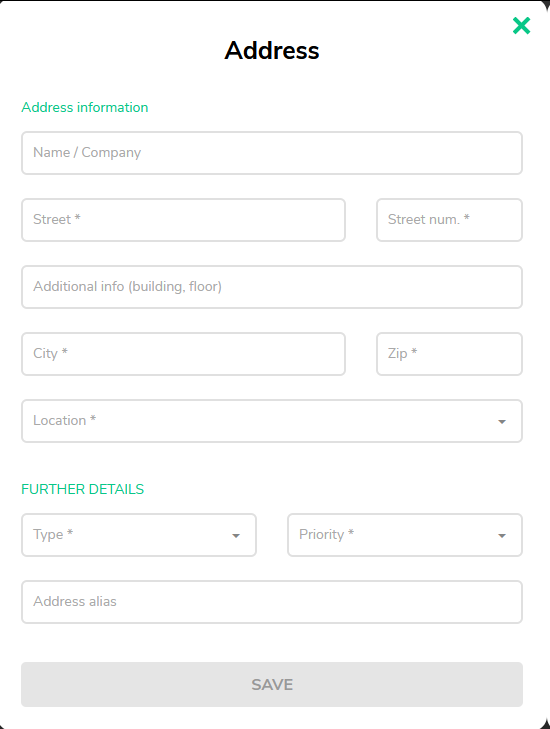Close the Address dialog with the green X
Viewport: 550px width, 729px height.
[x=521, y=26]
